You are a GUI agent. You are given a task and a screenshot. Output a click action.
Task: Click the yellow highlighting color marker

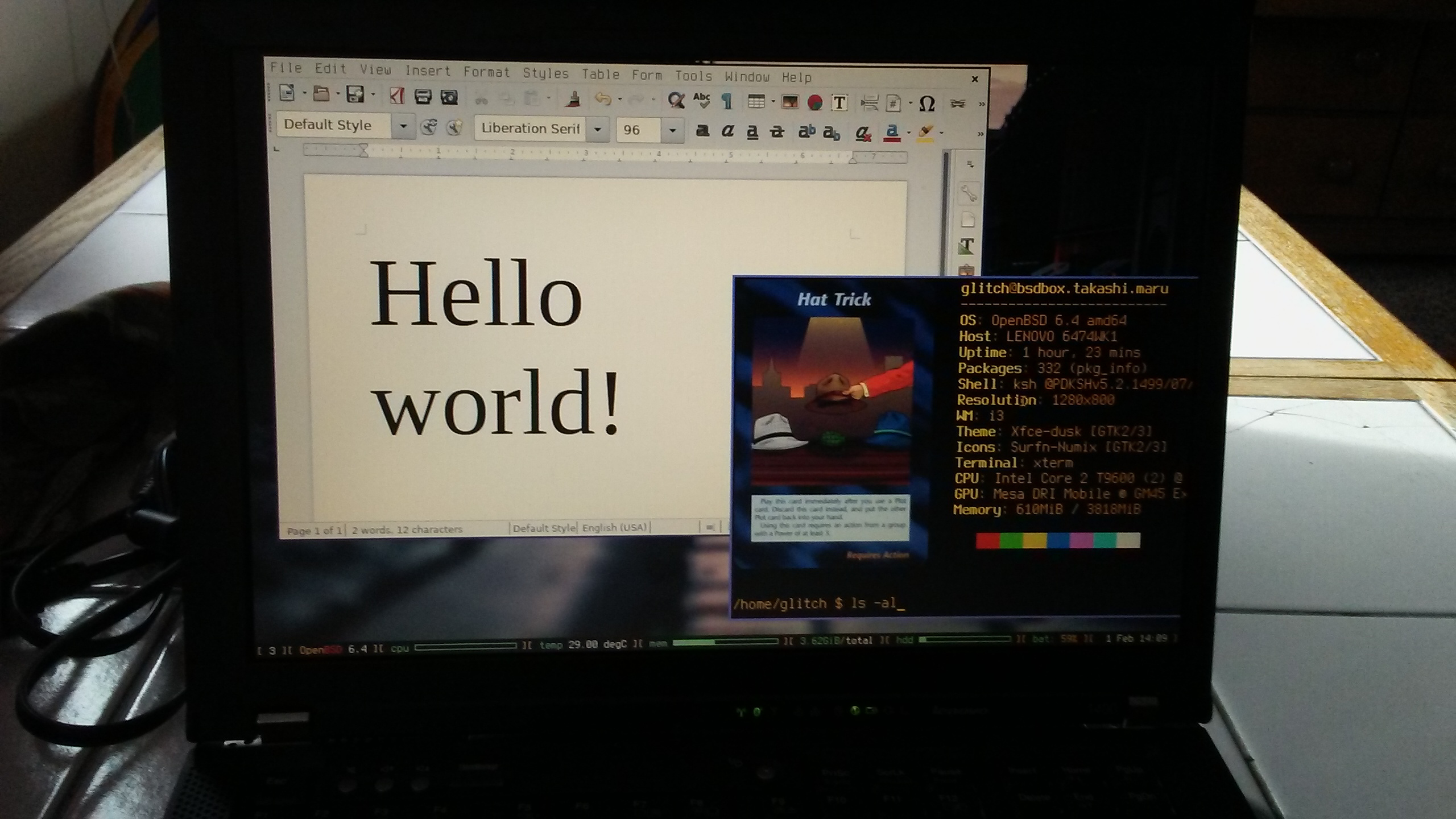point(925,134)
